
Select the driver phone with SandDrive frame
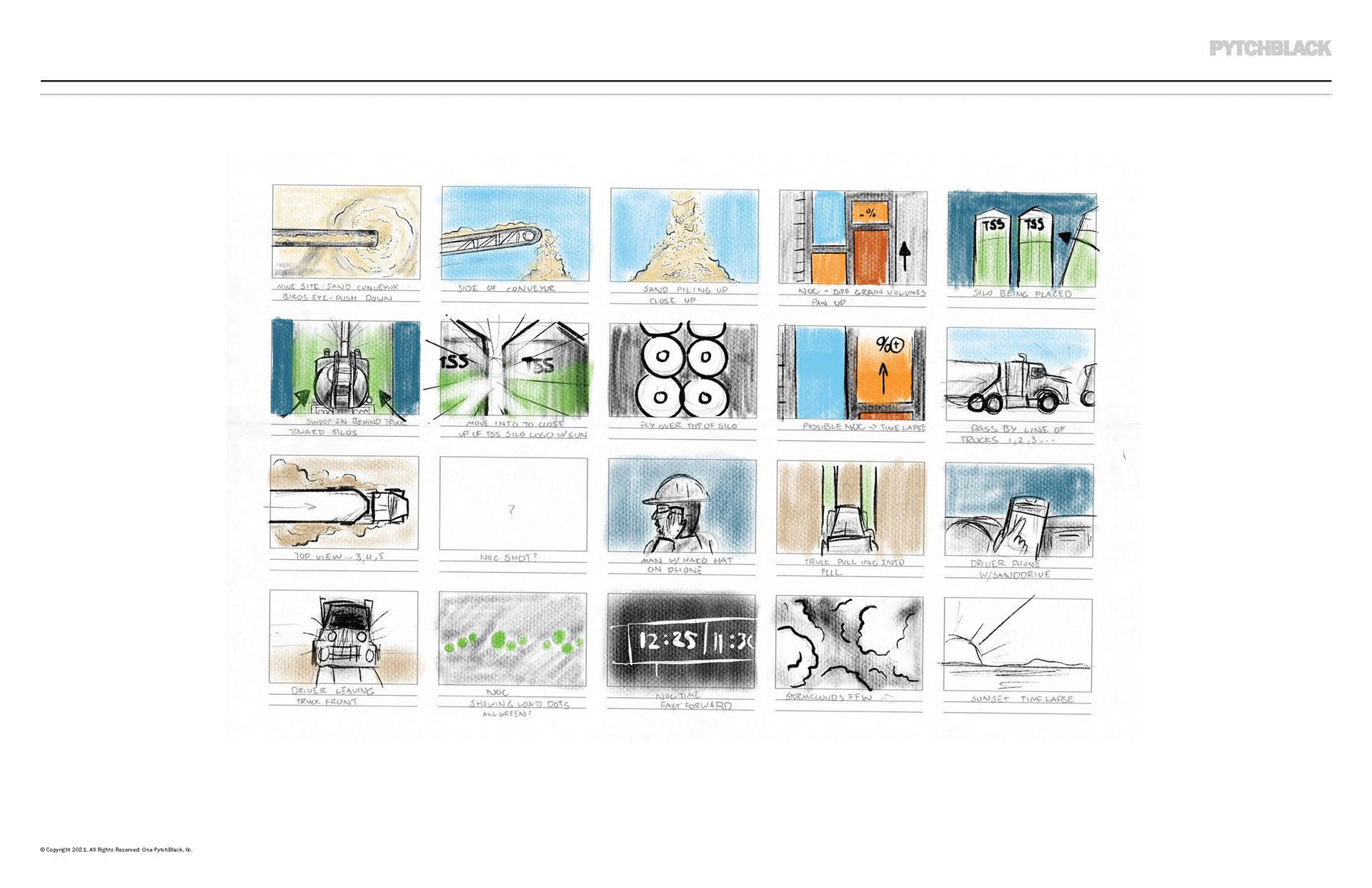[x=1019, y=509]
